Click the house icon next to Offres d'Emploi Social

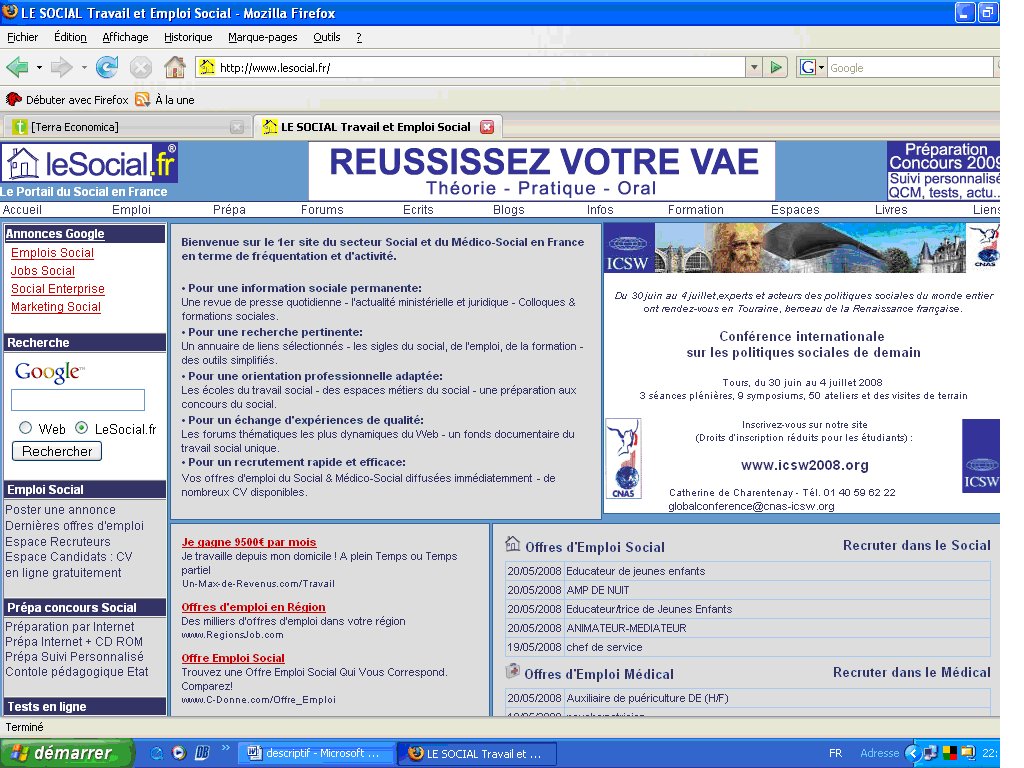click(x=513, y=544)
